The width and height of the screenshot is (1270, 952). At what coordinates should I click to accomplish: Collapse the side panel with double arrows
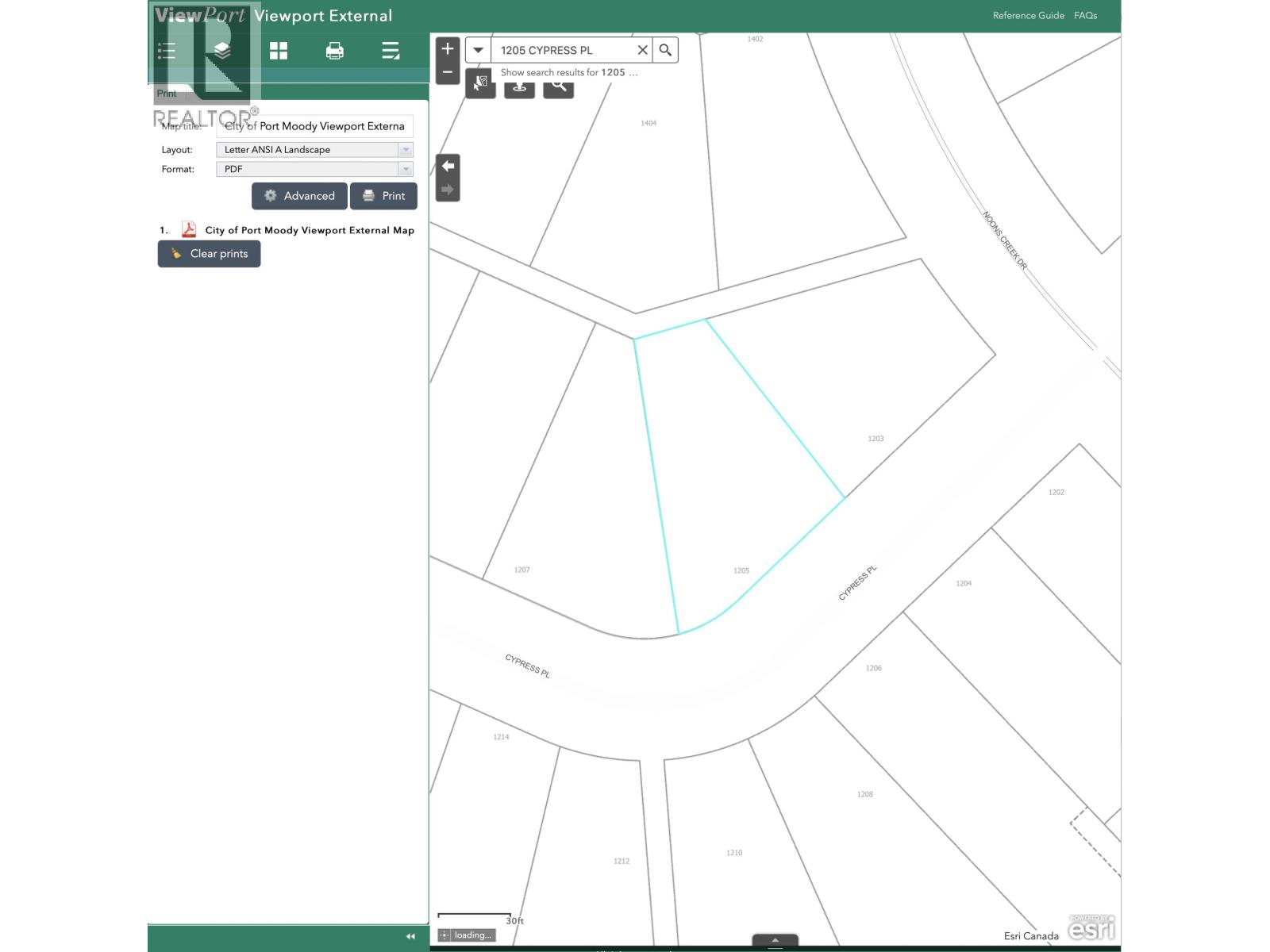click(x=410, y=937)
